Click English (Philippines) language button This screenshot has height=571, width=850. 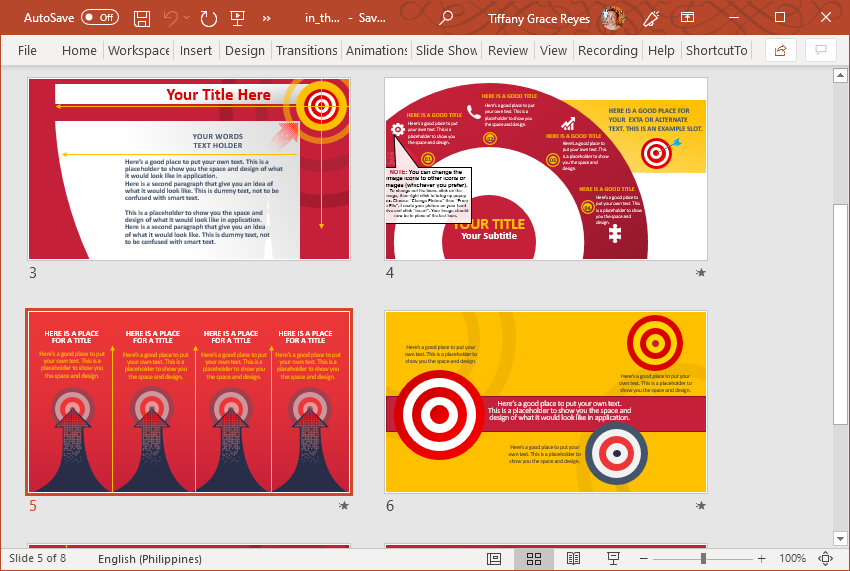coord(150,559)
